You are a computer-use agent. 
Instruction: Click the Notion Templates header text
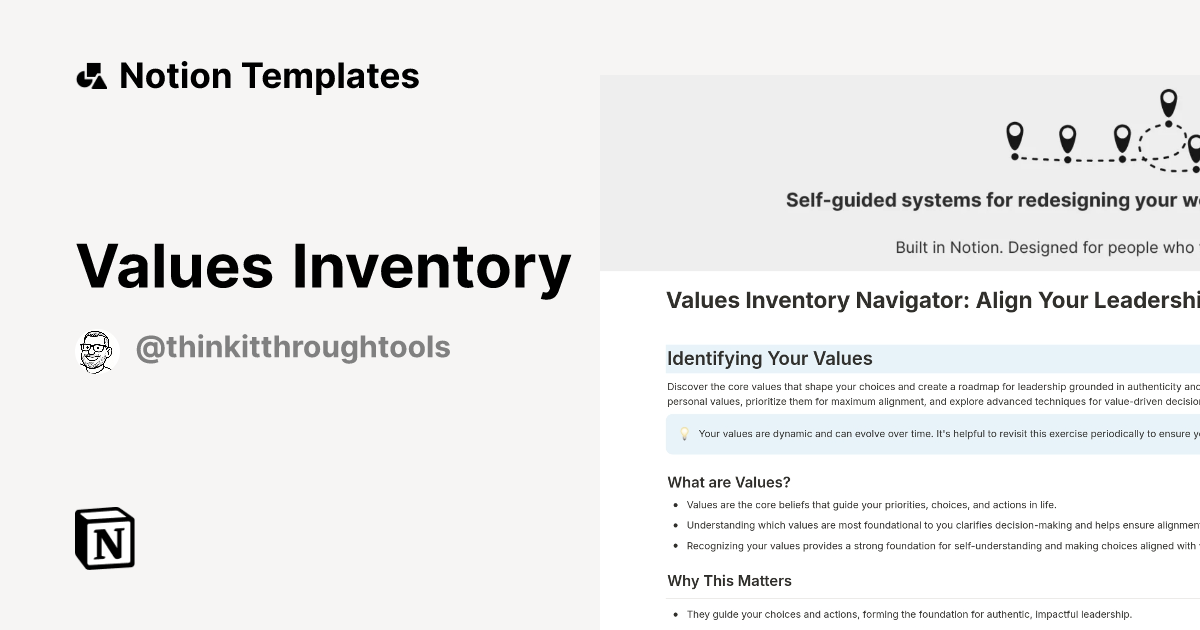[269, 76]
